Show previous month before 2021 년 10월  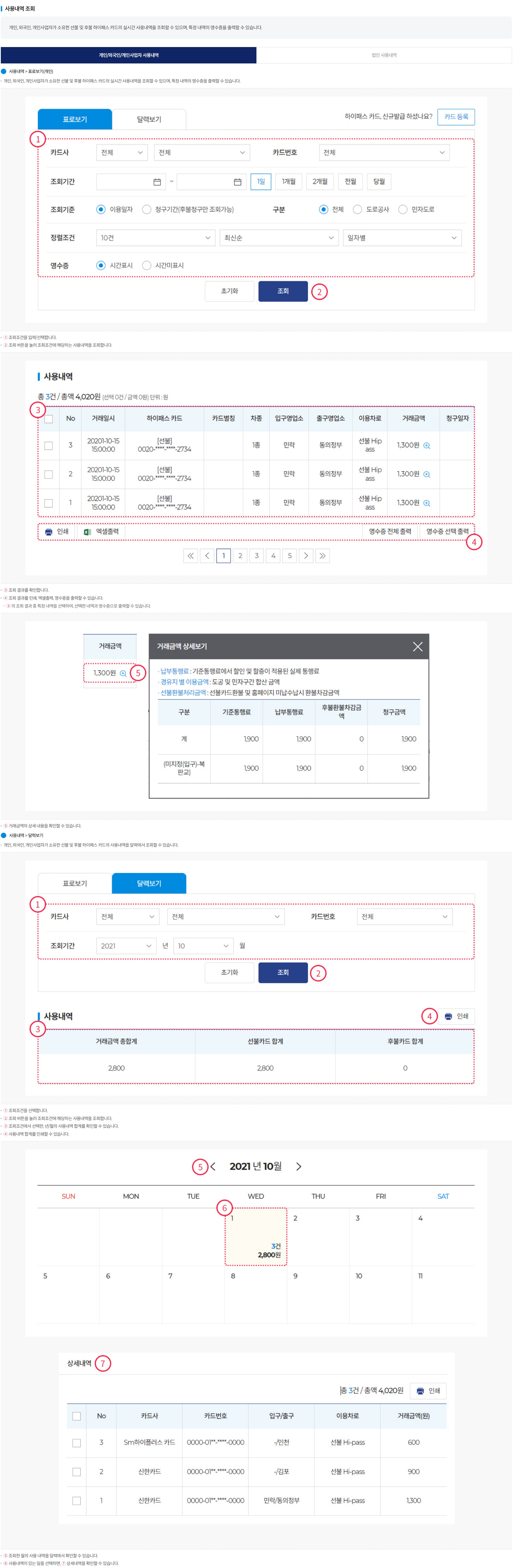212,1166
